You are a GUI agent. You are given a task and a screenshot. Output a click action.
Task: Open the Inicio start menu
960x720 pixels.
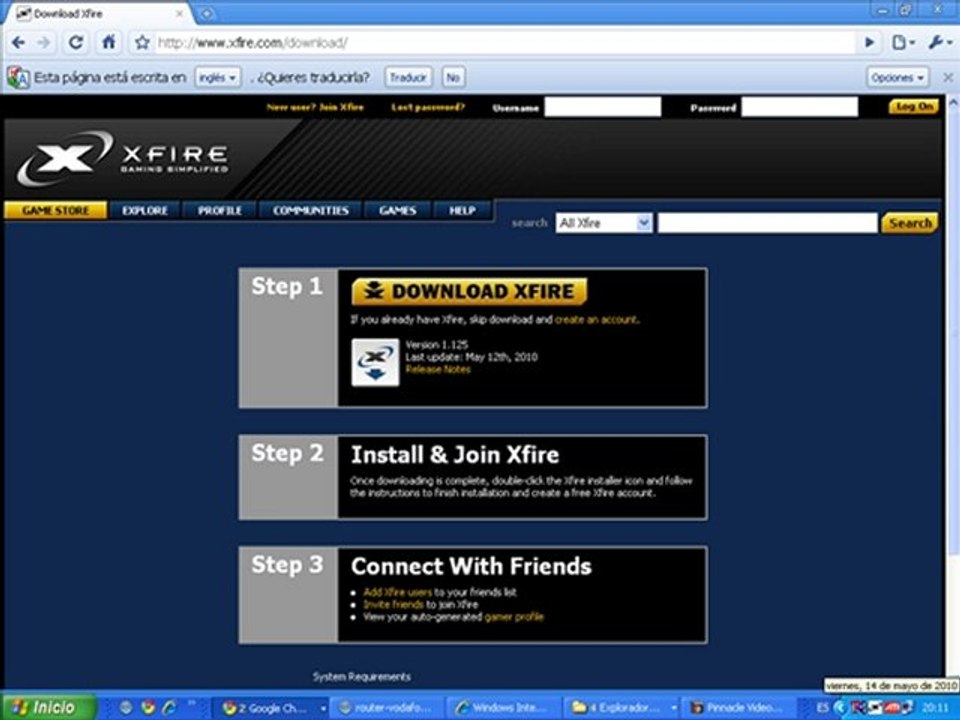coord(48,707)
